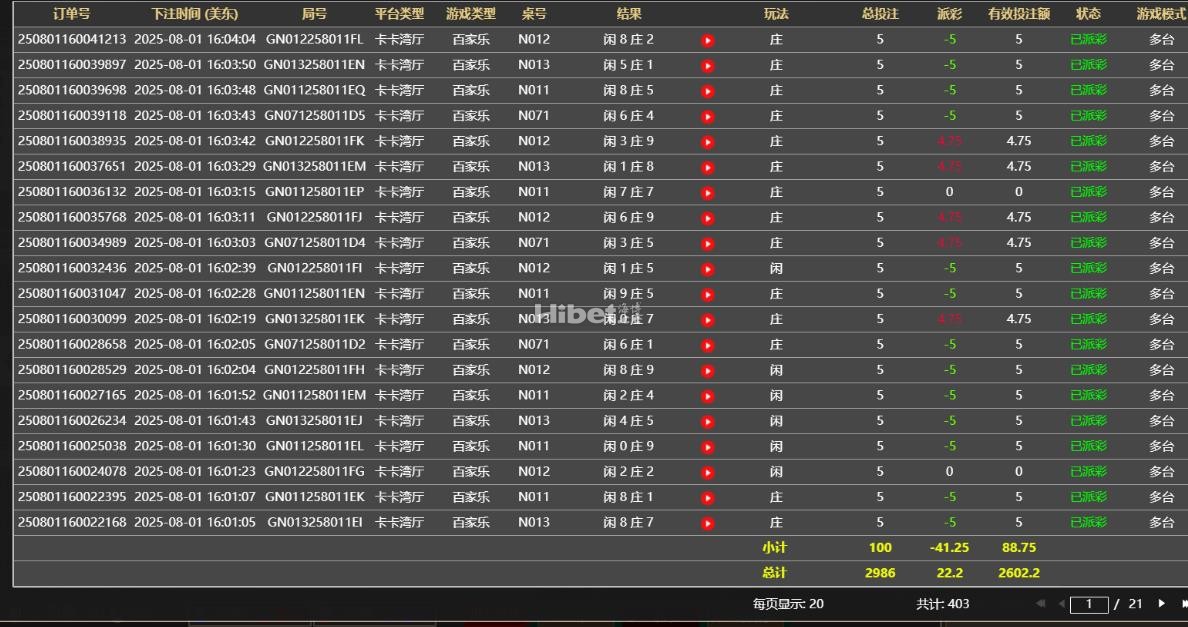Open video for round GN012258011FK
The height and width of the screenshot is (627, 1188).
pyautogui.click(x=708, y=142)
